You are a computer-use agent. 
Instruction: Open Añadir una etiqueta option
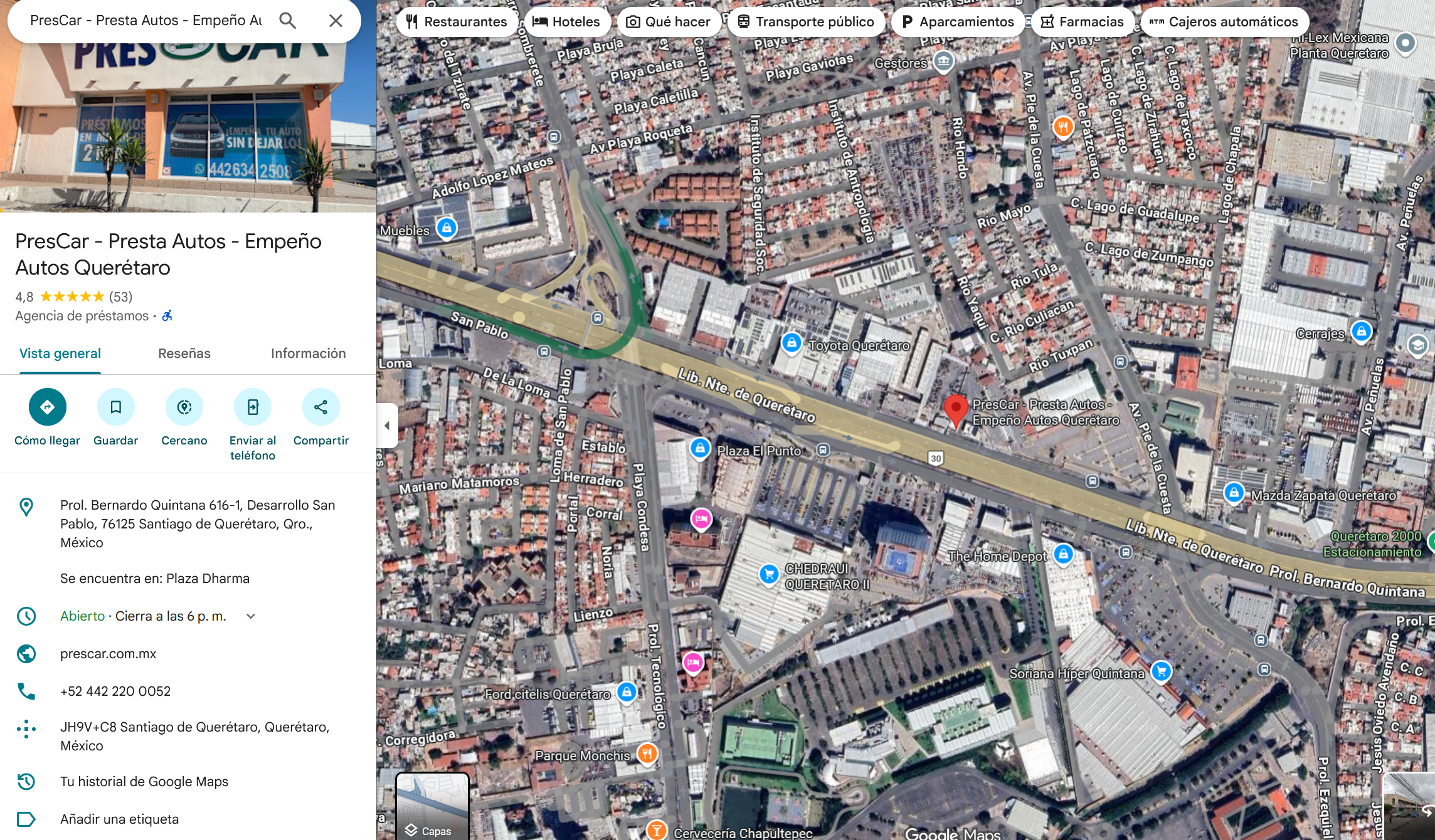coord(119,819)
